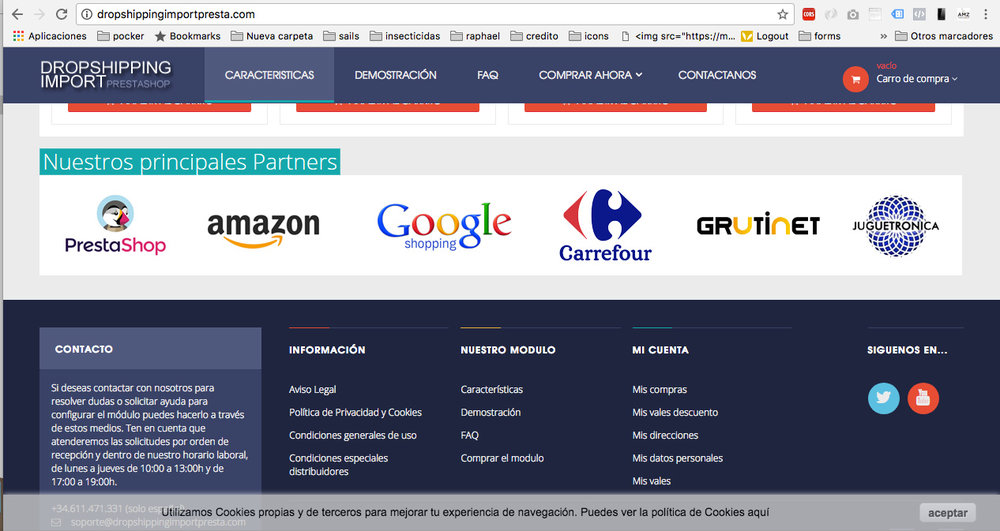Image resolution: width=1000 pixels, height=531 pixels.
Task: Open the pocker bookmark folder
Action: click(x=121, y=36)
